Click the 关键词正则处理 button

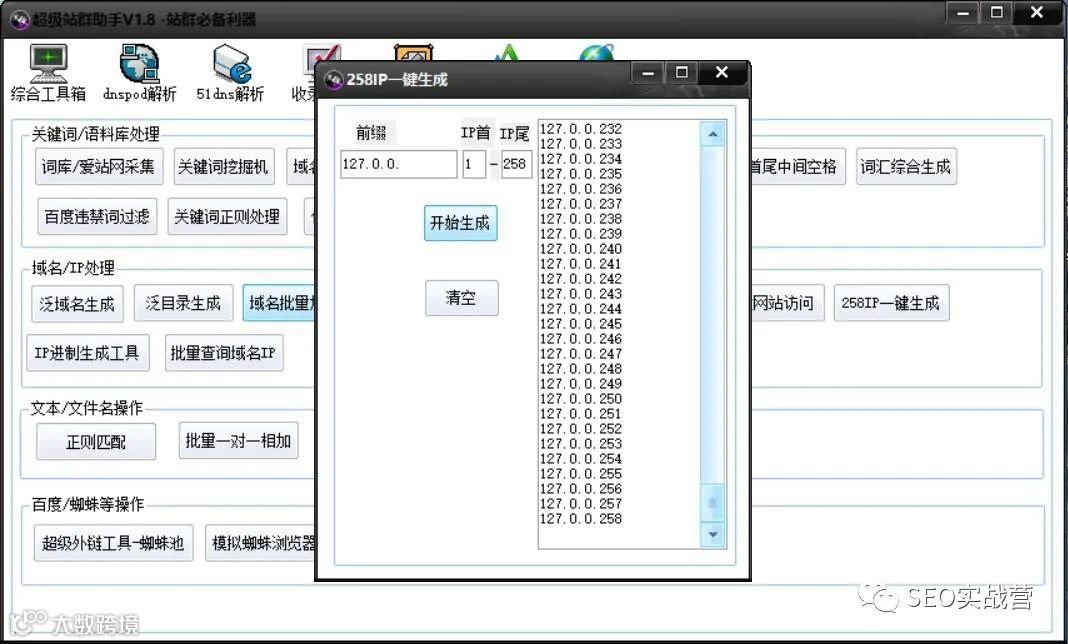click(227, 217)
